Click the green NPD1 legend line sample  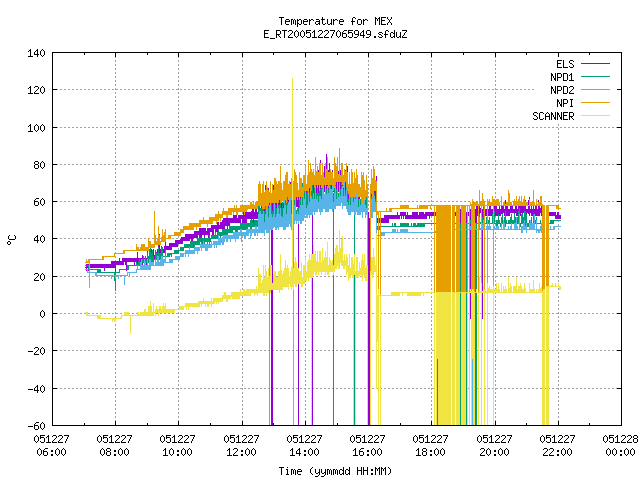596,77
